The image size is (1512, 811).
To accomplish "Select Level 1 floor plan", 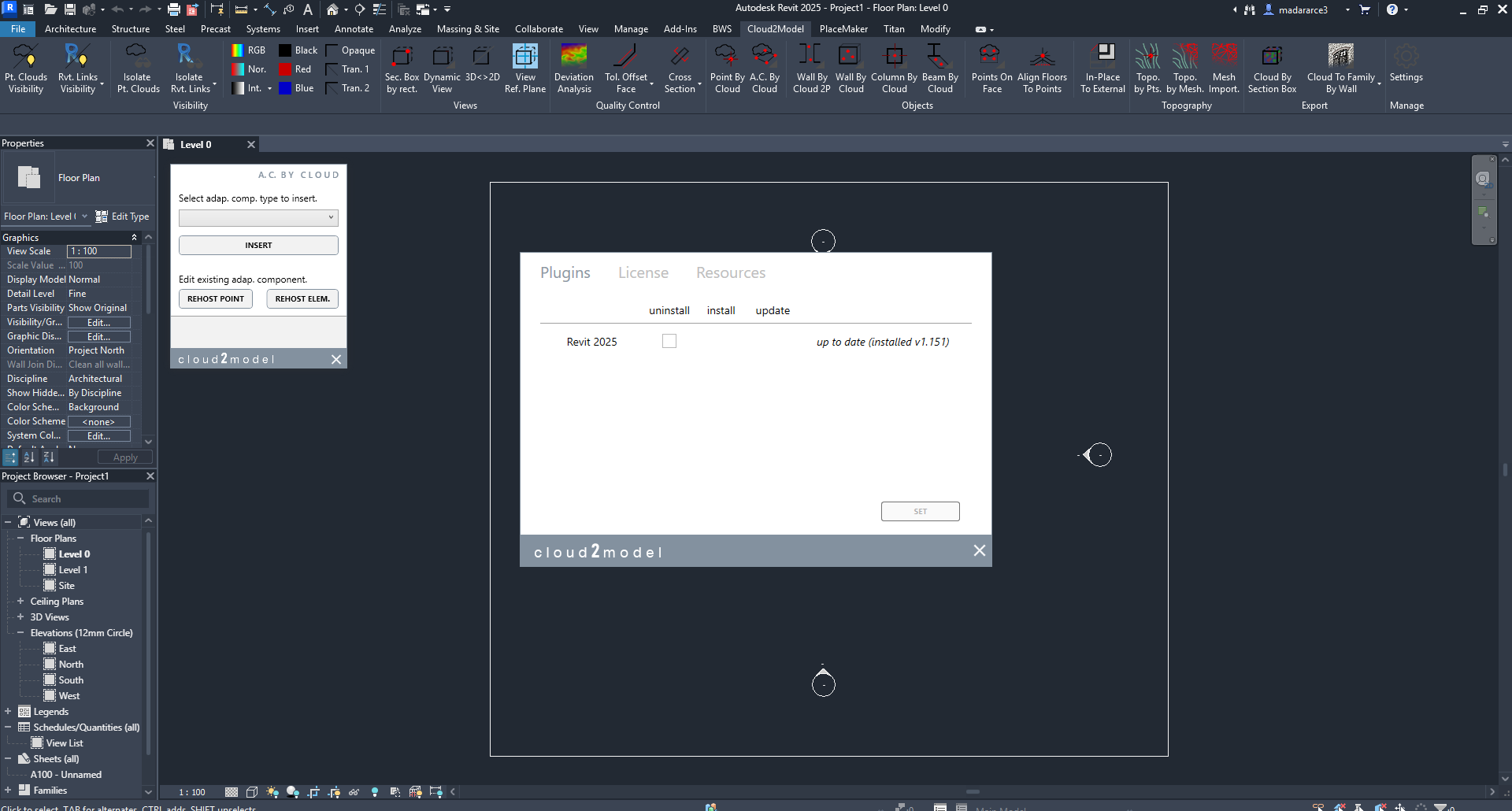I will [72, 570].
